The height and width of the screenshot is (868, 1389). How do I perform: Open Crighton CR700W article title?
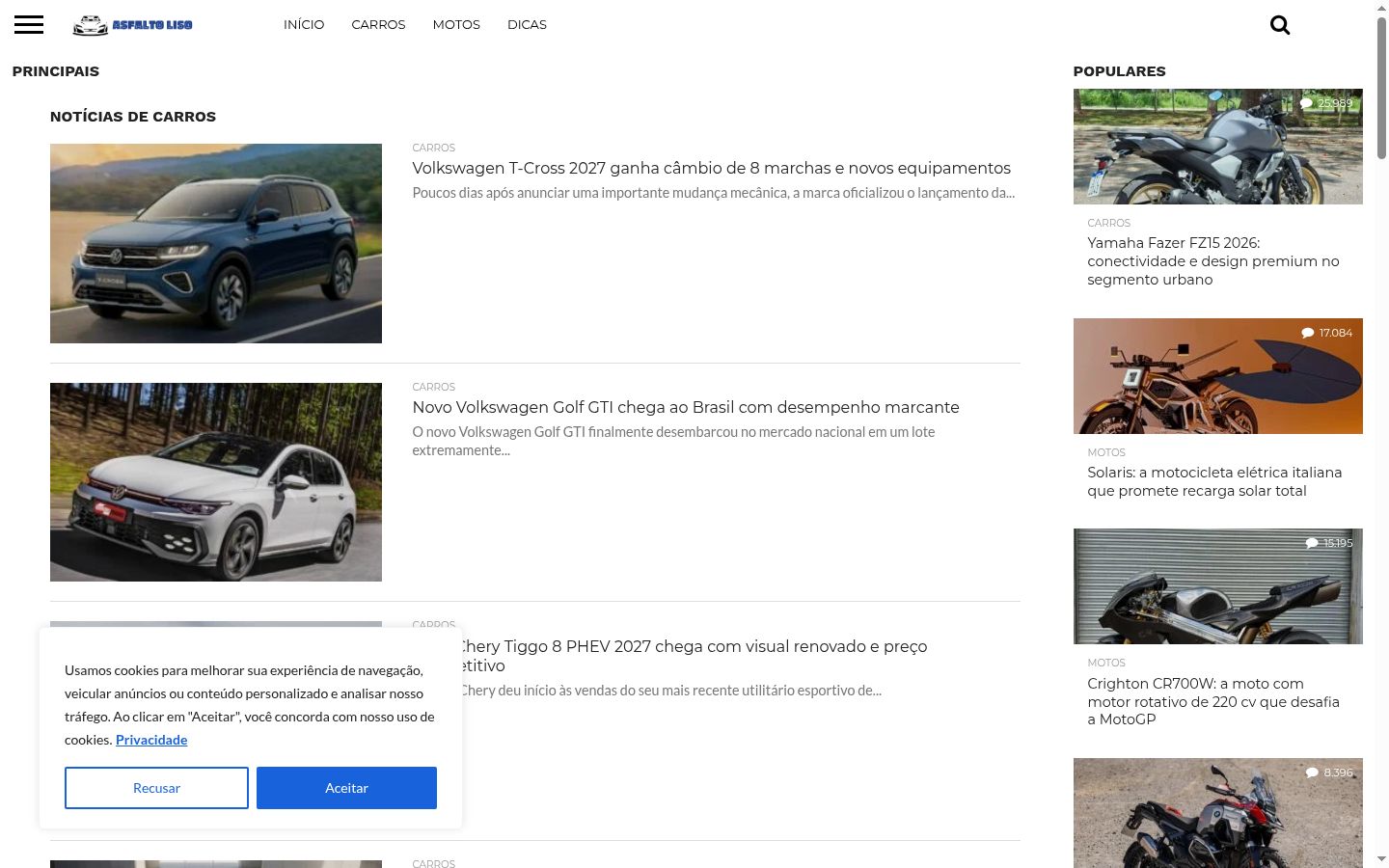coord(1213,701)
